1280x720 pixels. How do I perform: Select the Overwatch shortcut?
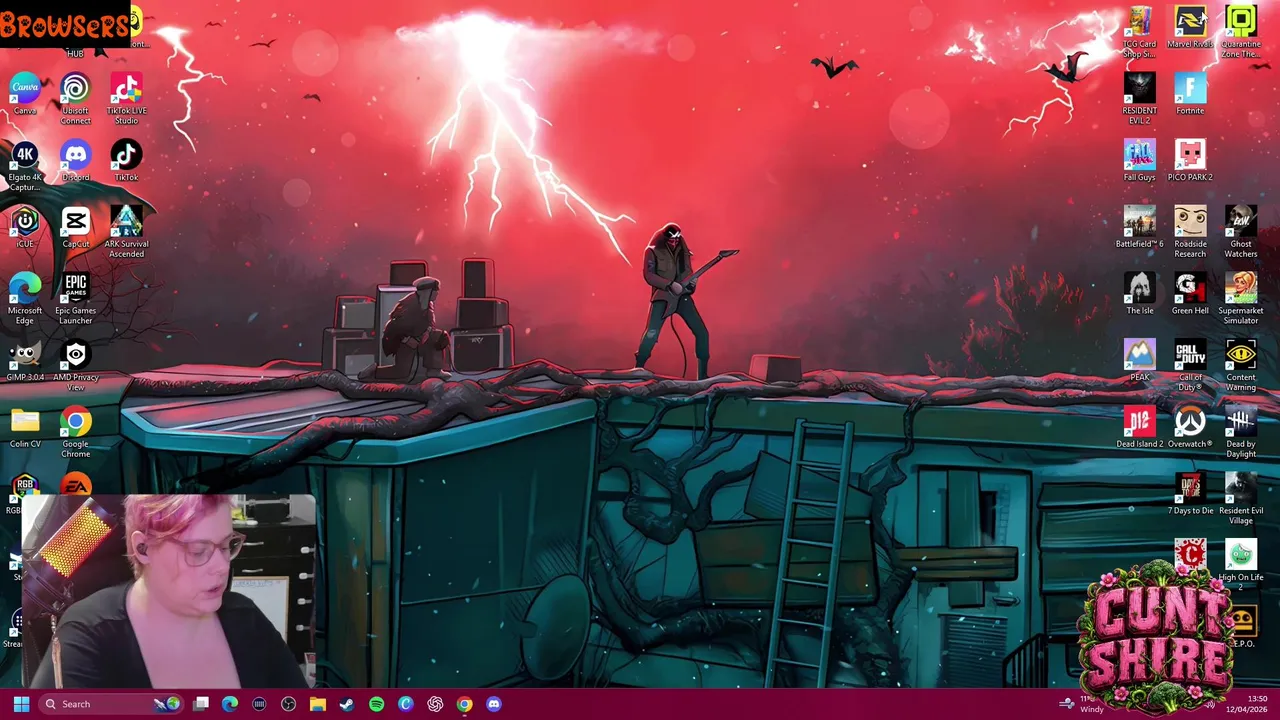point(1190,427)
